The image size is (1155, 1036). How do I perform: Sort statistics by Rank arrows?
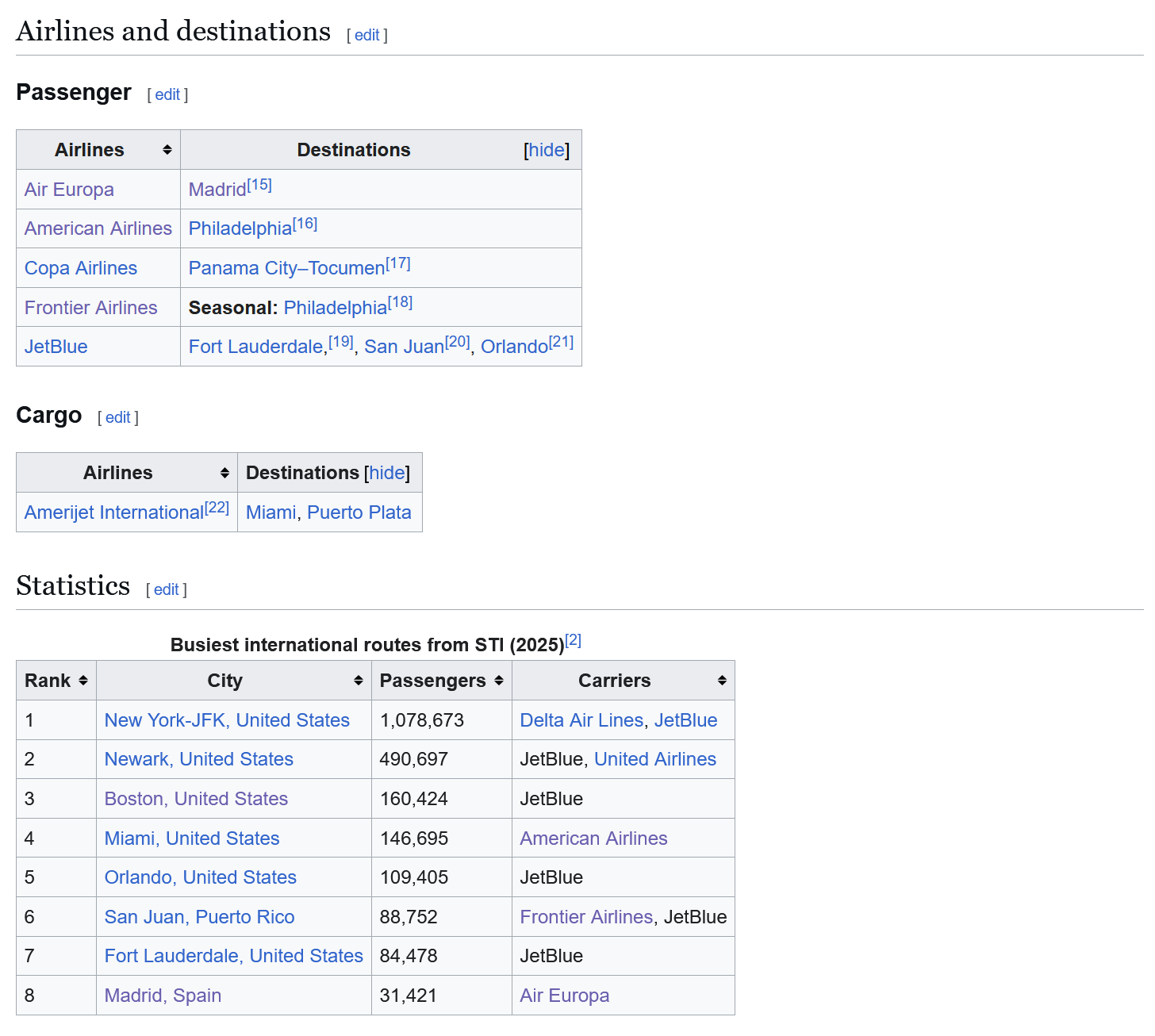pos(83,681)
